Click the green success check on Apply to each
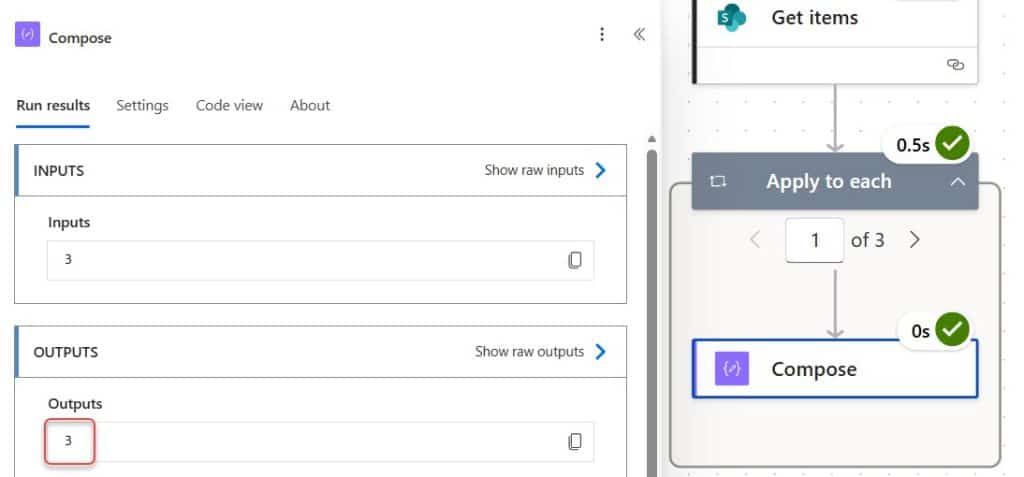 pos(952,144)
